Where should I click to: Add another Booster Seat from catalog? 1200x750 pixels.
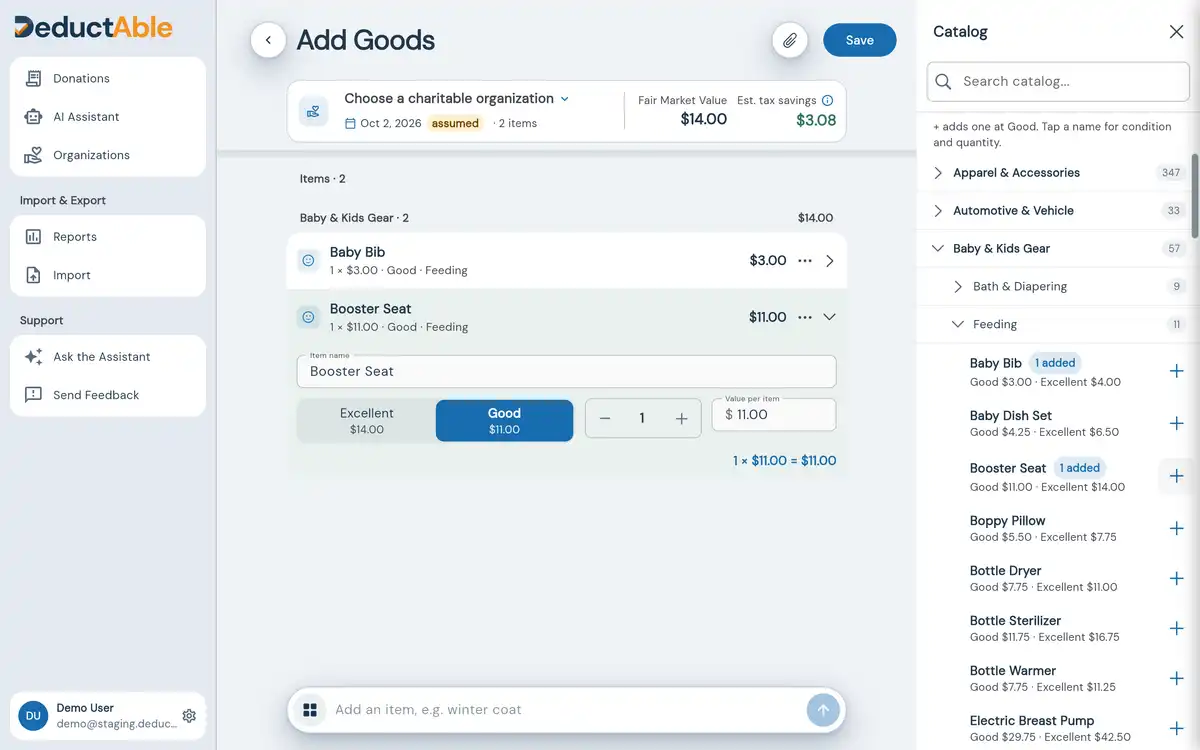pos(1176,476)
